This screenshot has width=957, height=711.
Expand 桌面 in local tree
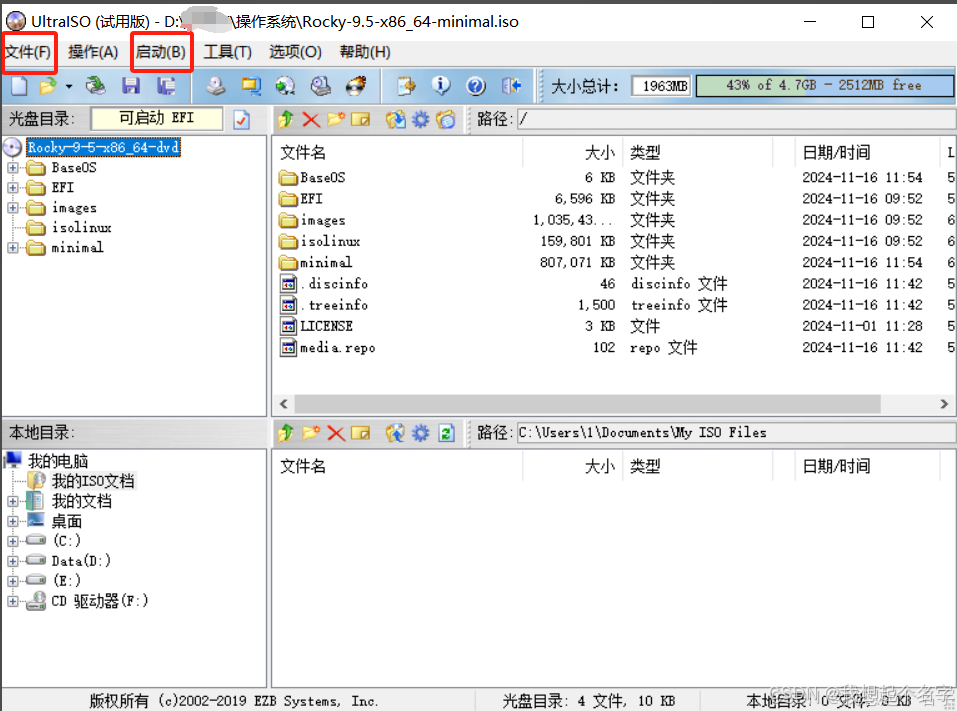coord(13,522)
